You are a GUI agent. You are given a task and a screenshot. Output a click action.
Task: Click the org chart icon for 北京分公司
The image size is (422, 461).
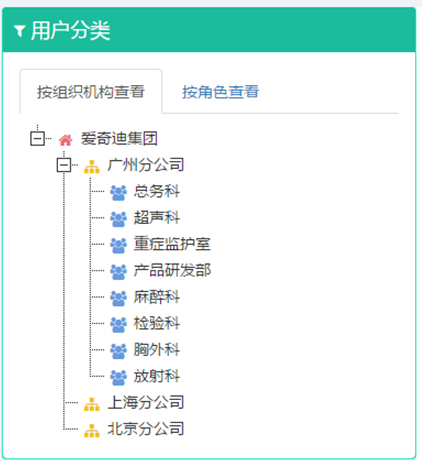click(92, 430)
